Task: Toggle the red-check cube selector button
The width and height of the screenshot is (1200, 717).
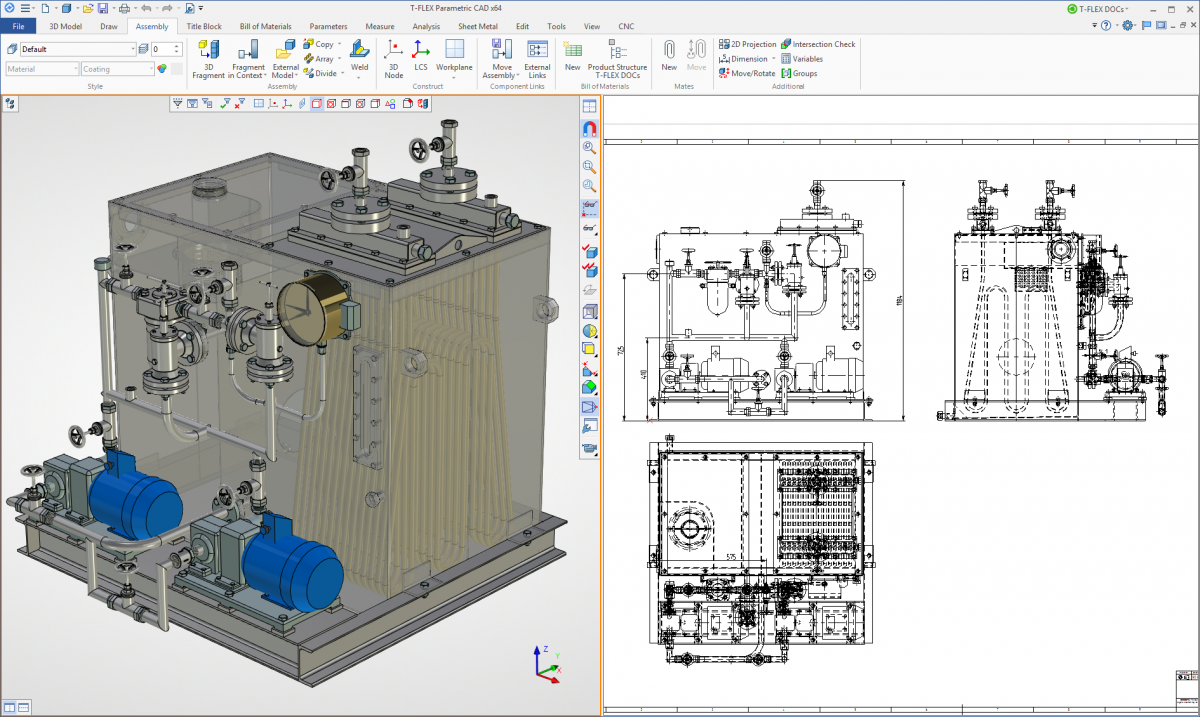Action: tap(589, 250)
